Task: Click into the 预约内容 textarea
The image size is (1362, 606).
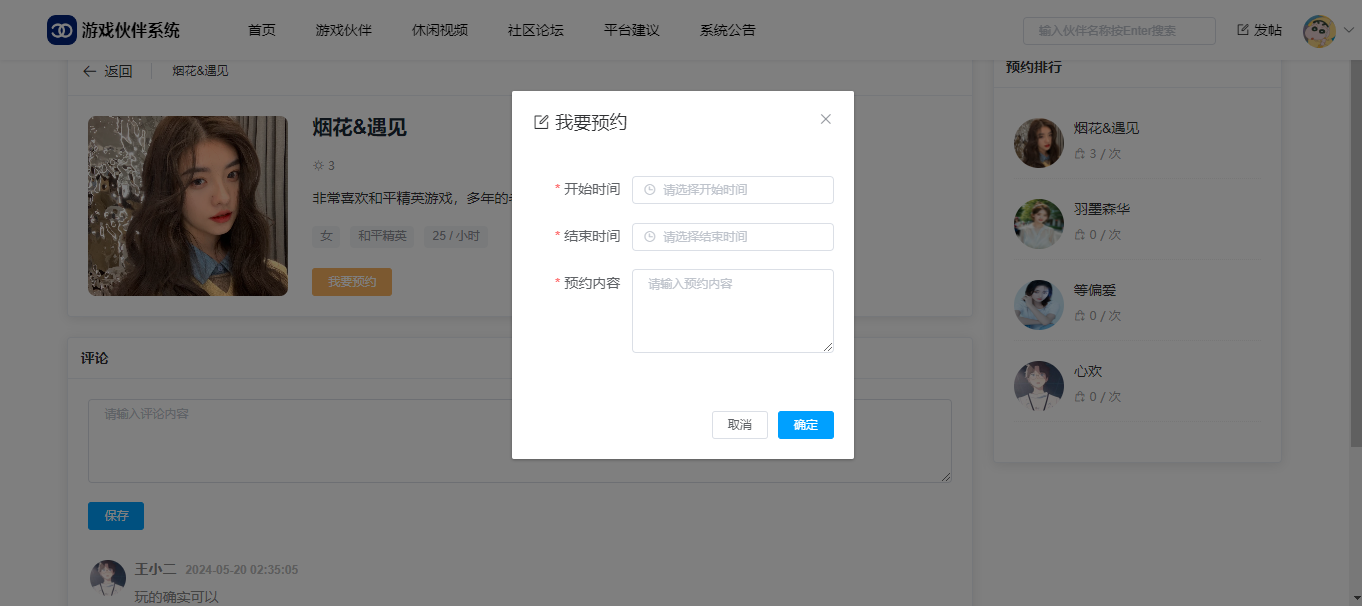Action: [x=733, y=311]
